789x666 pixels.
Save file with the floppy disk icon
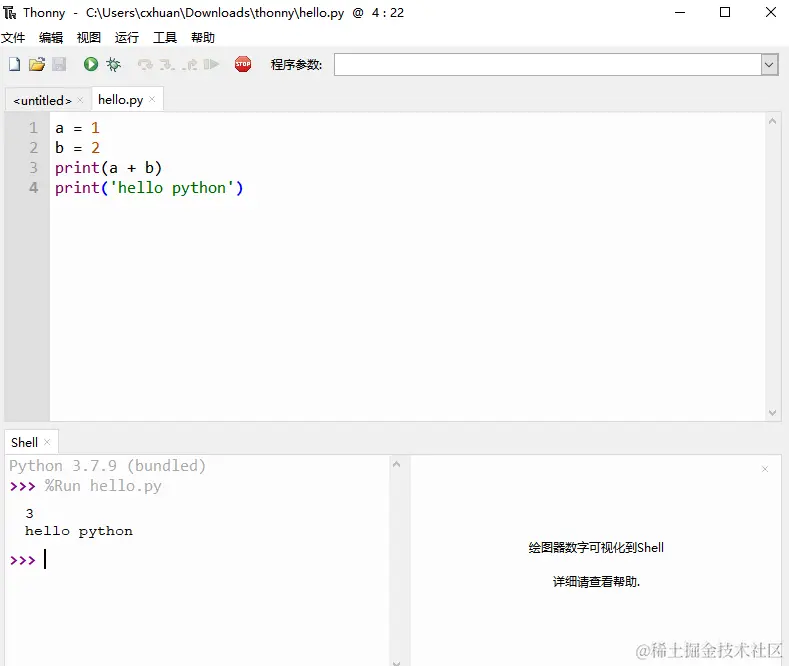tap(59, 64)
